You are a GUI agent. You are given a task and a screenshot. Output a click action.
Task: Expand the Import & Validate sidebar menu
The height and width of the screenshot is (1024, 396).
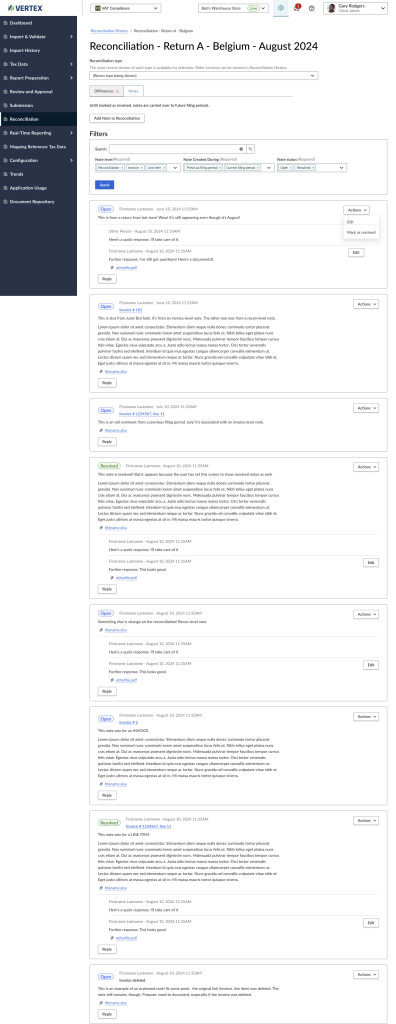(38, 37)
